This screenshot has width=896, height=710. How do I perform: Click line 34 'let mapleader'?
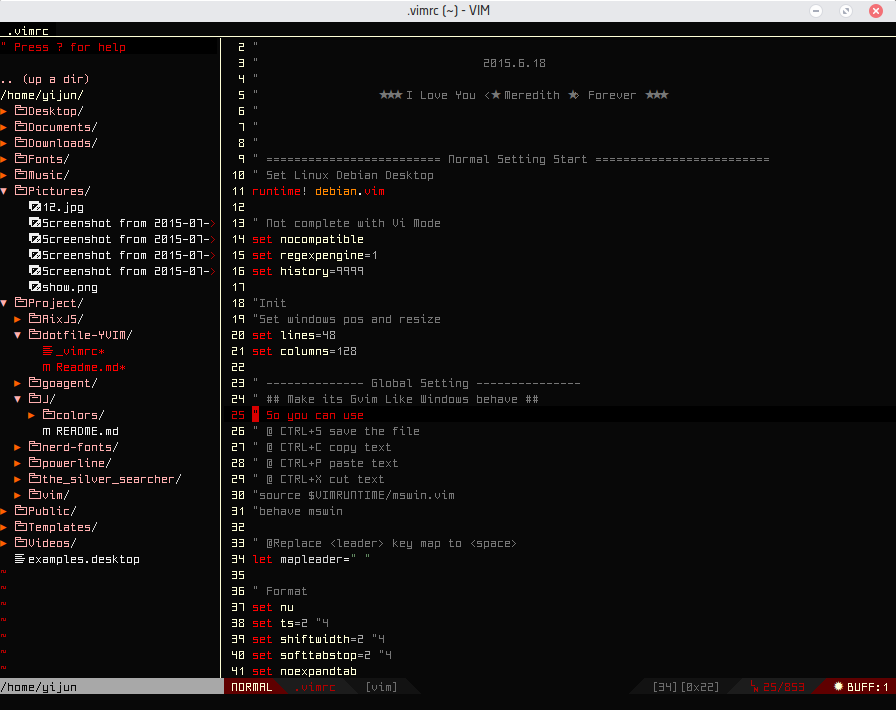point(311,559)
